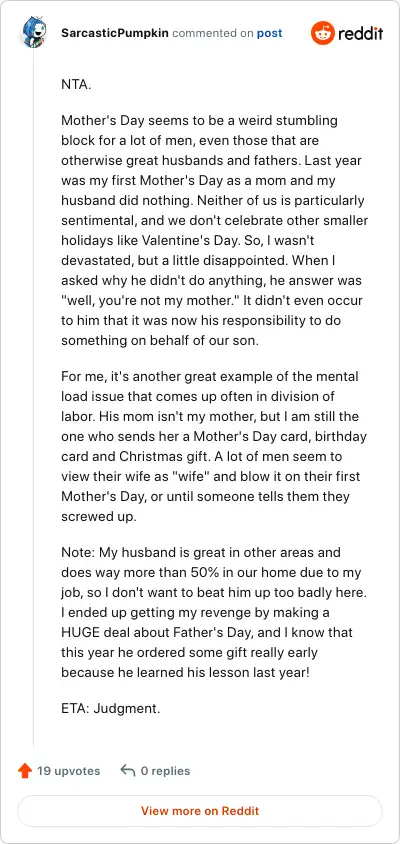Collapse the comment using the vertical thread line
This screenshot has height=844, width=400.
click(34, 398)
